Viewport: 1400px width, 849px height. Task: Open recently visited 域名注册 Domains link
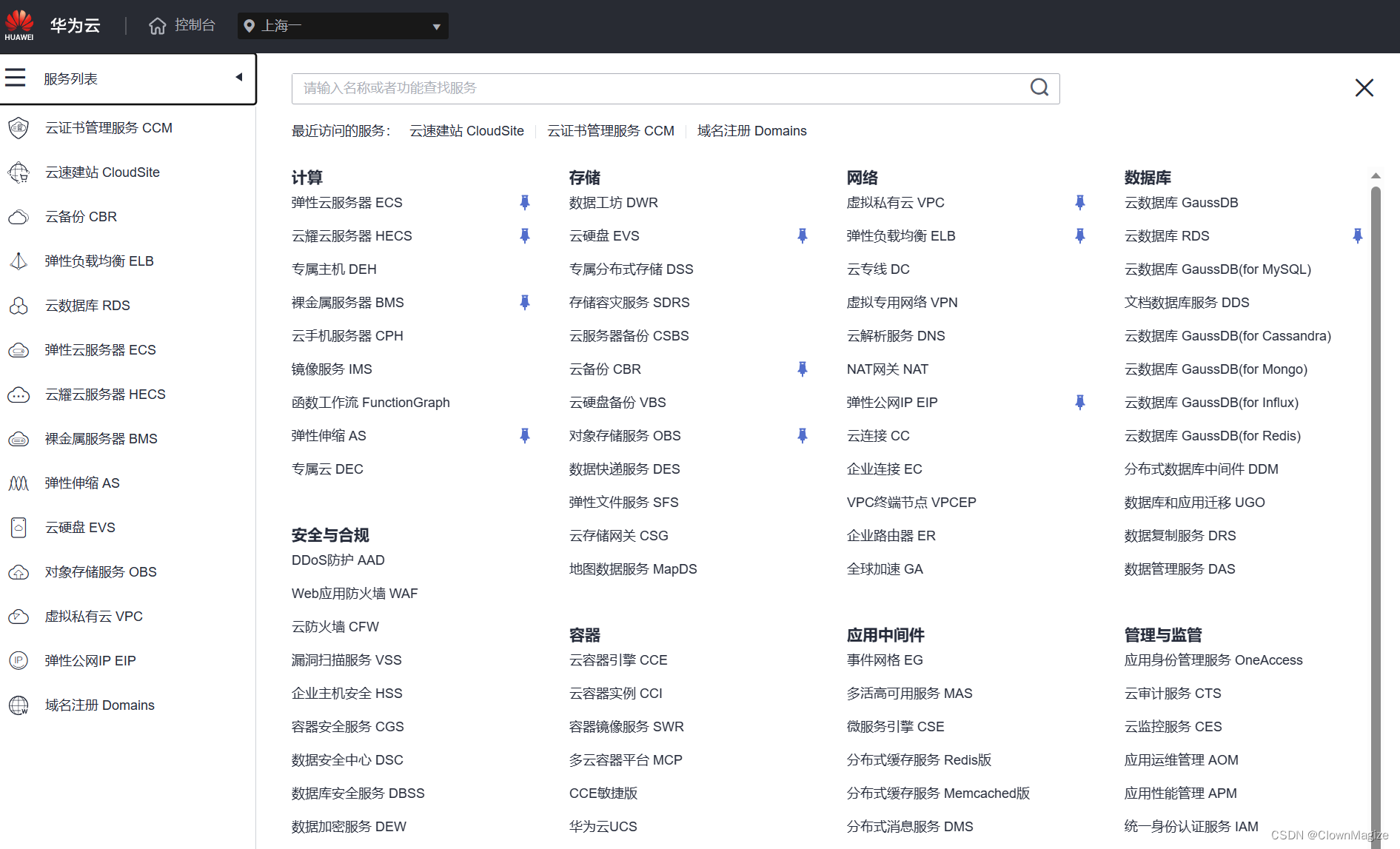tap(752, 131)
